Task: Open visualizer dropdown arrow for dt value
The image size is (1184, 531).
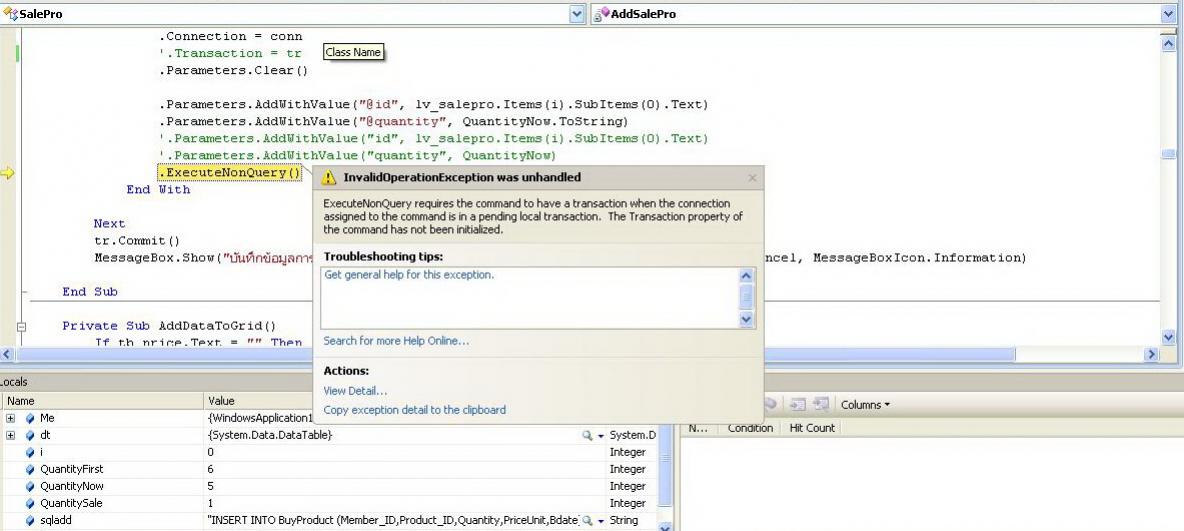Action: click(x=601, y=436)
